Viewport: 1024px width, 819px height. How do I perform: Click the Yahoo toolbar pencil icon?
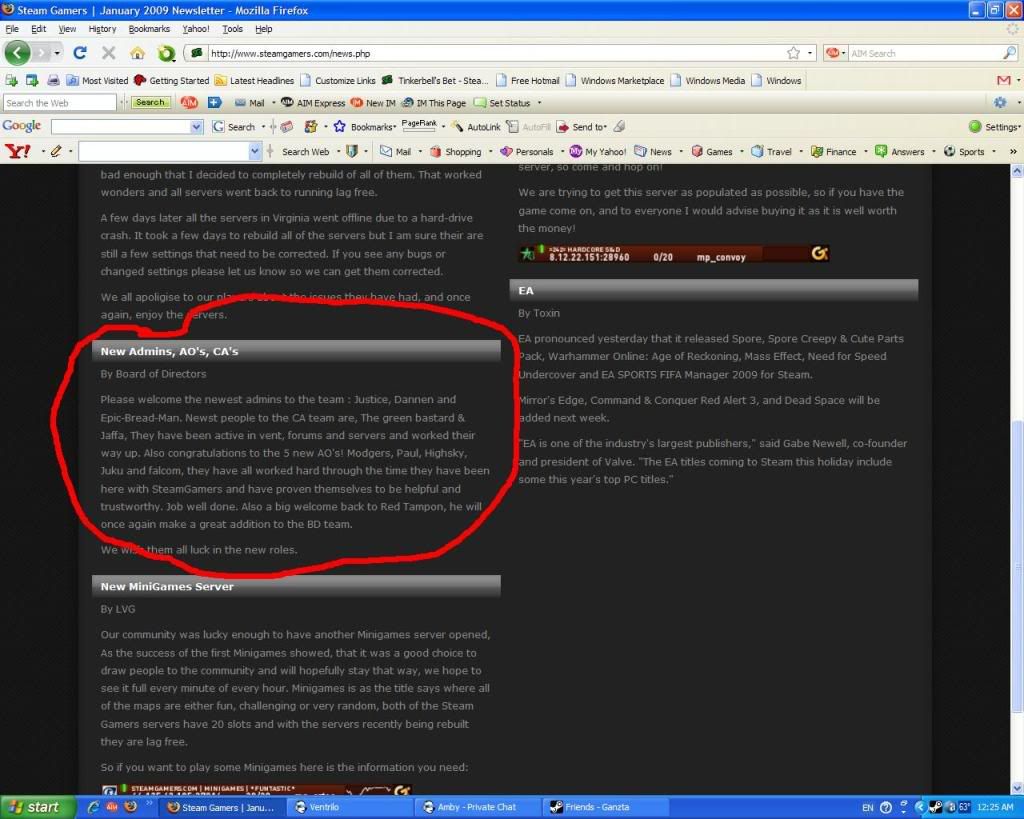click(56, 152)
